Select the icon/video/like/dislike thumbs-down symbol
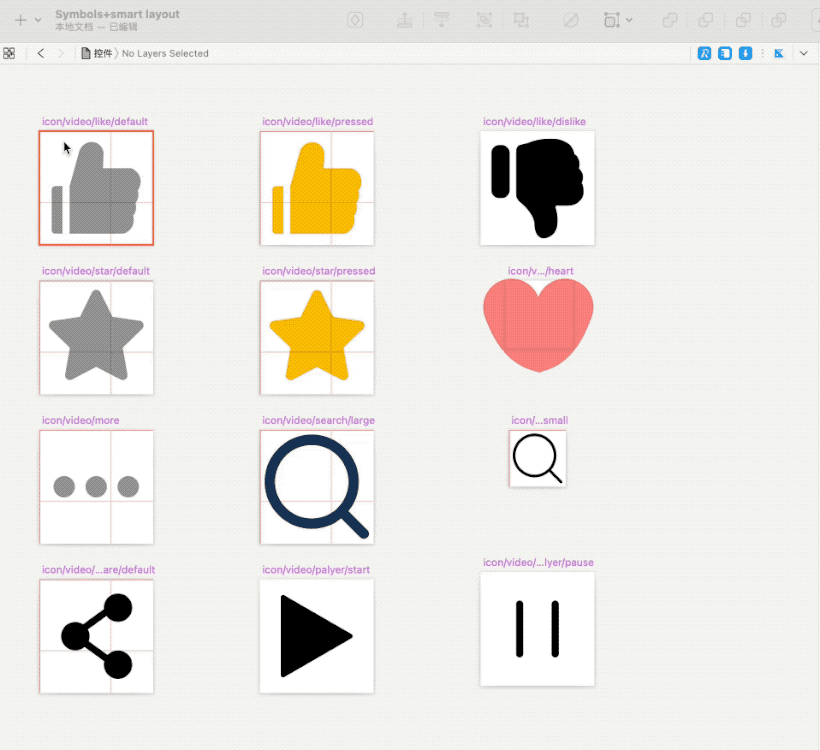This screenshot has width=820, height=750. click(x=537, y=188)
